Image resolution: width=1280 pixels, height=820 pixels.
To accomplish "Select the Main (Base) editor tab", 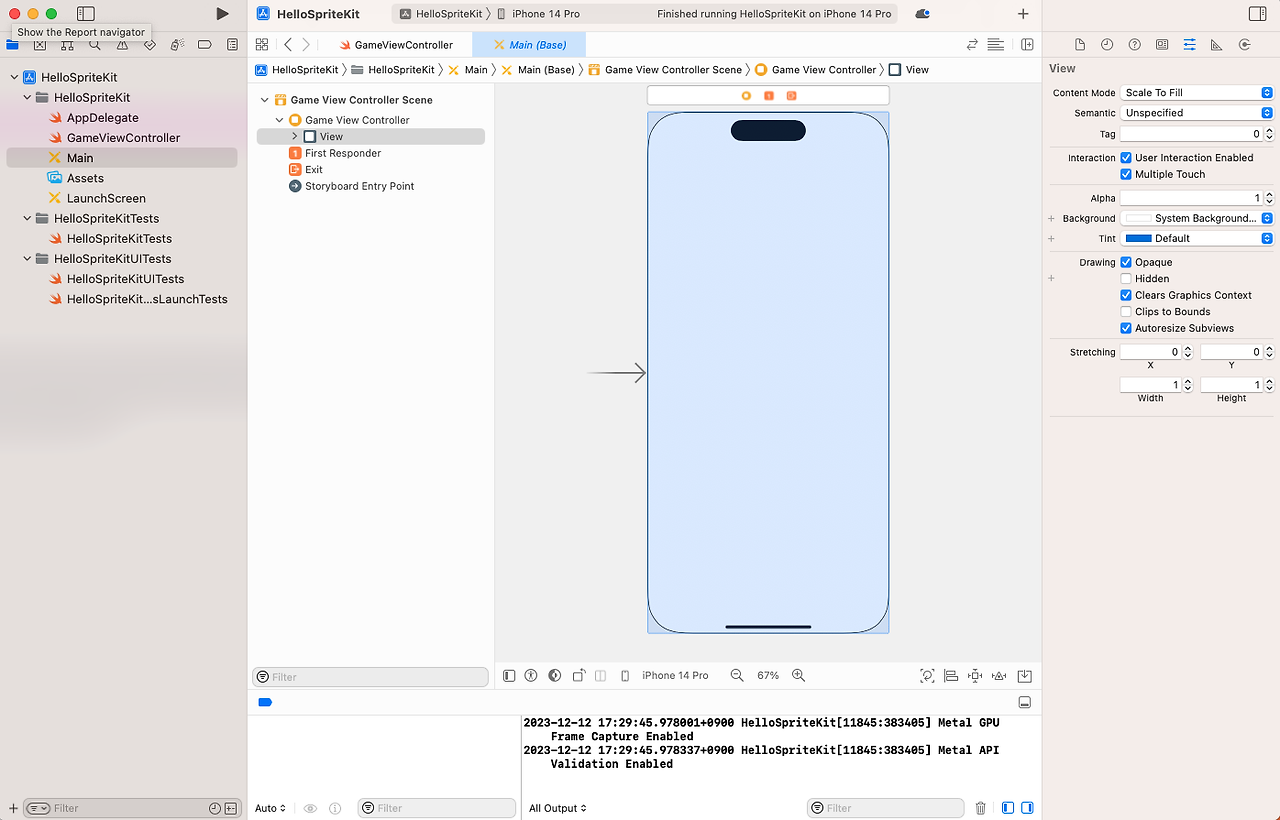I will 530,45.
